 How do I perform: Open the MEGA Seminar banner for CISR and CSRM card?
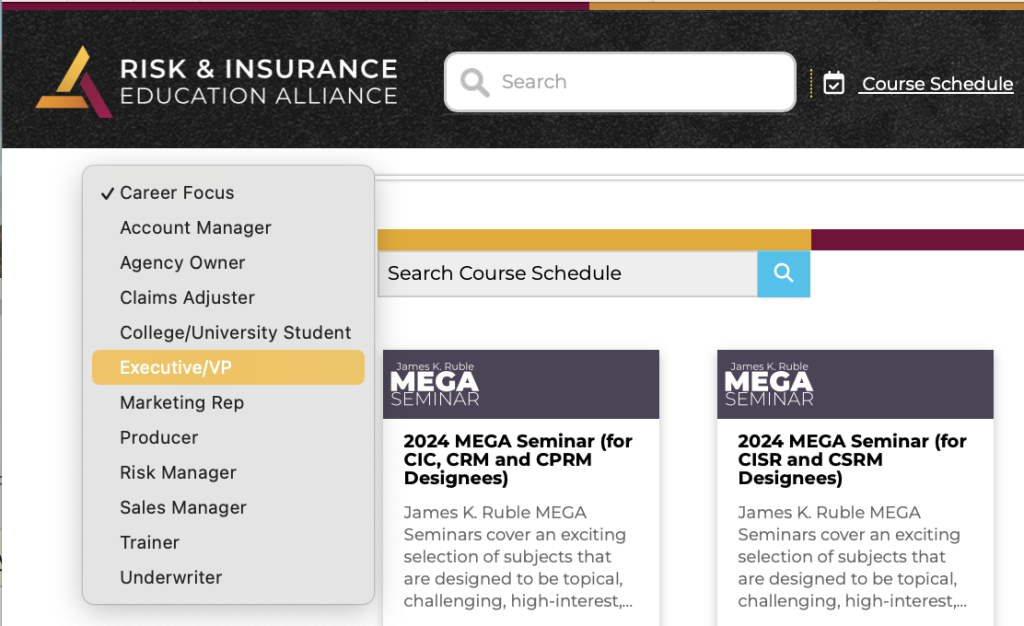point(855,384)
